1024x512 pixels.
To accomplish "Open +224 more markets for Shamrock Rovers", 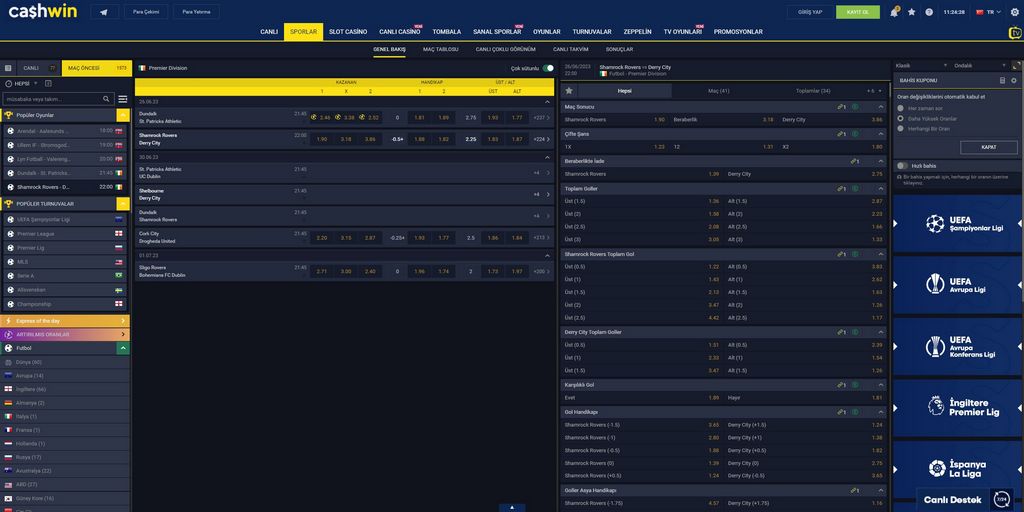I will (541, 139).
